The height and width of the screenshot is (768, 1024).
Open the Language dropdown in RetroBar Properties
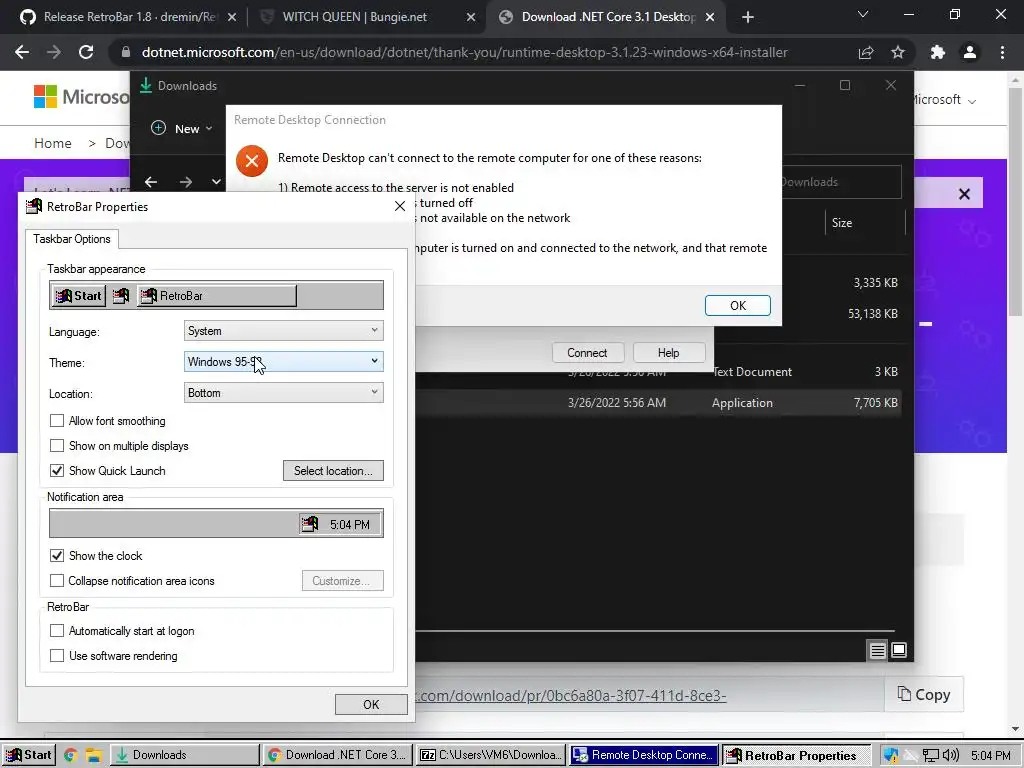pyautogui.click(x=283, y=331)
